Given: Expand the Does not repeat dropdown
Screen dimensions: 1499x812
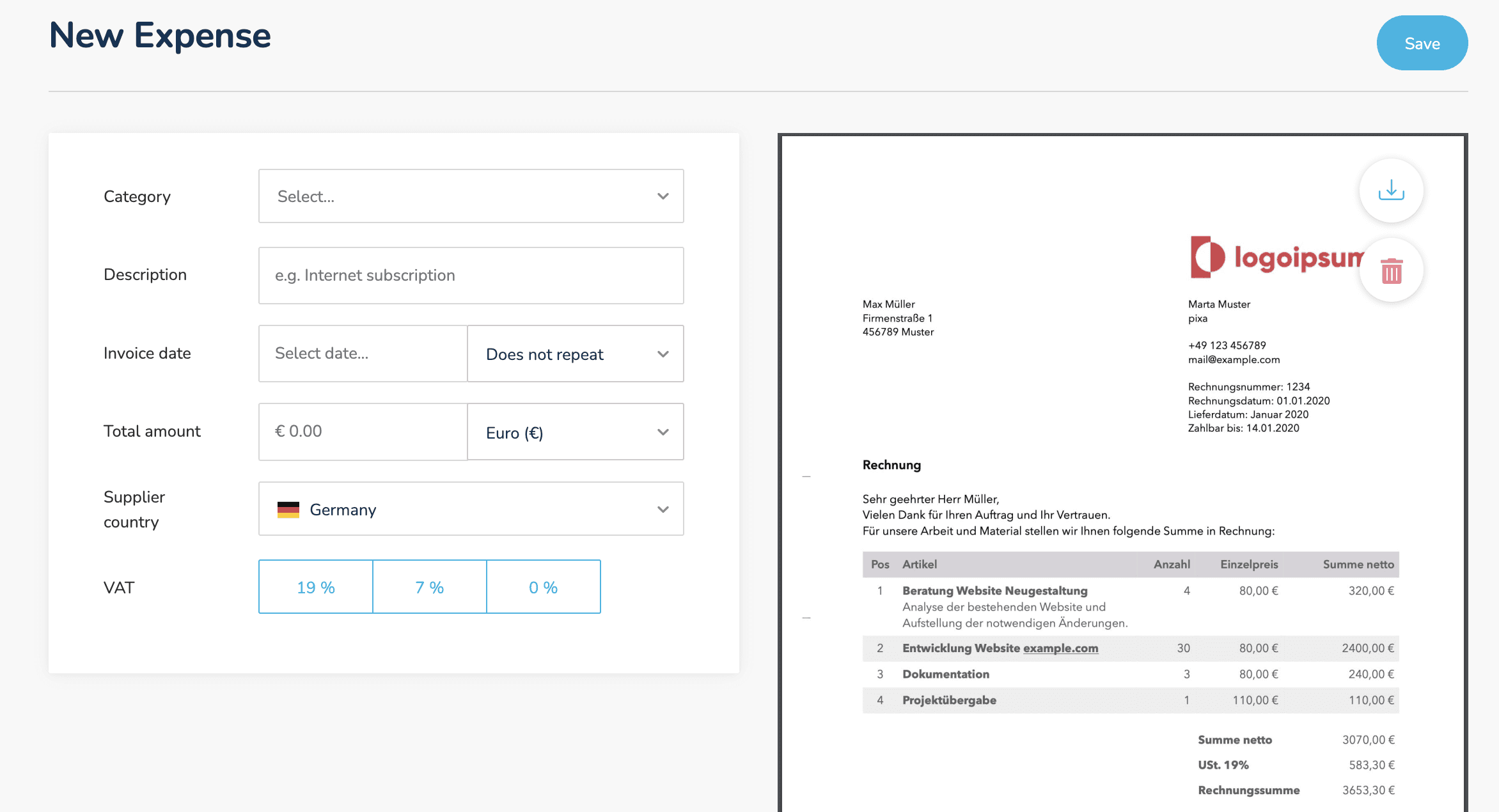Looking at the screenshot, I should pyautogui.click(x=575, y=354).
